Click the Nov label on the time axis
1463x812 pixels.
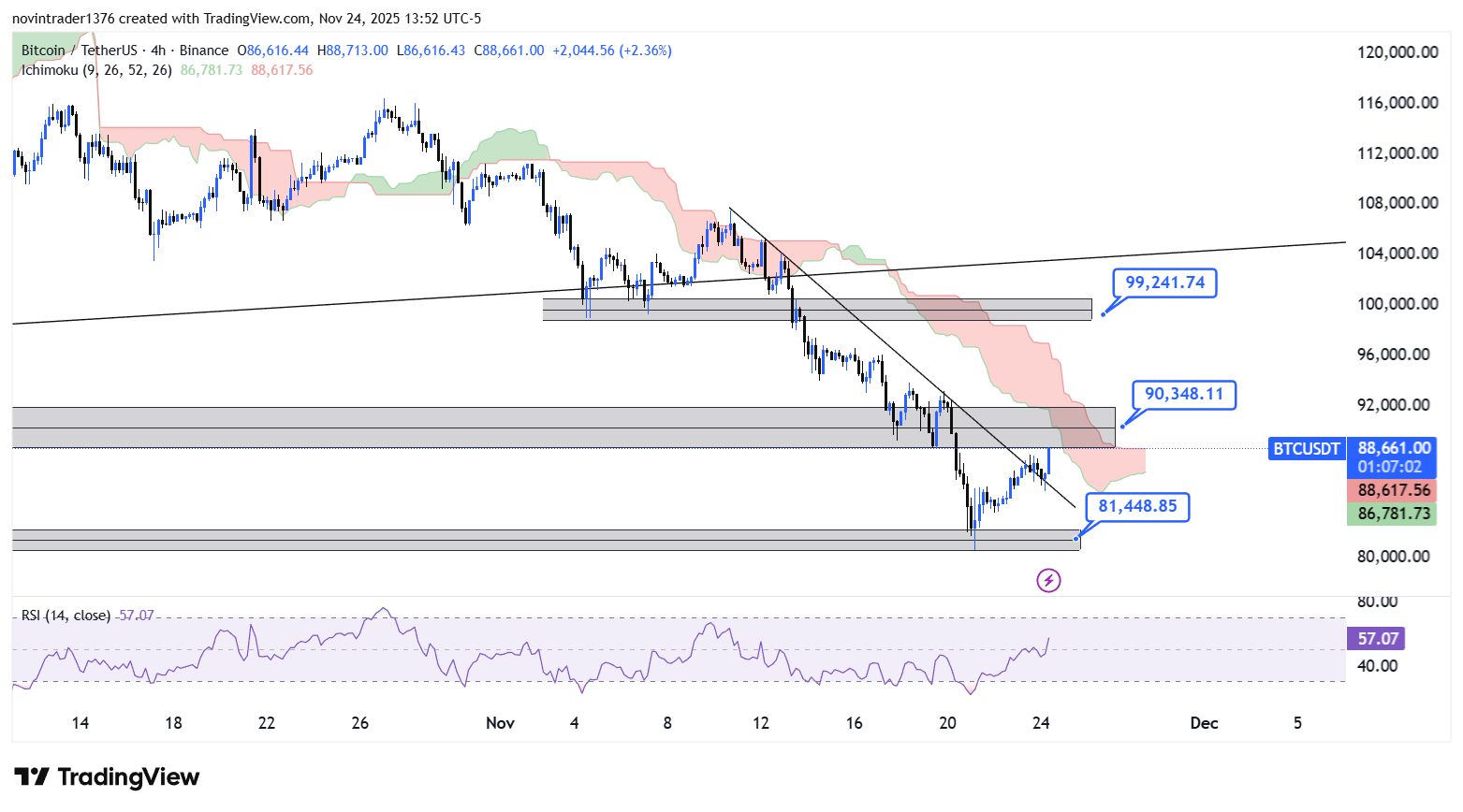click(x=500, y=723)
